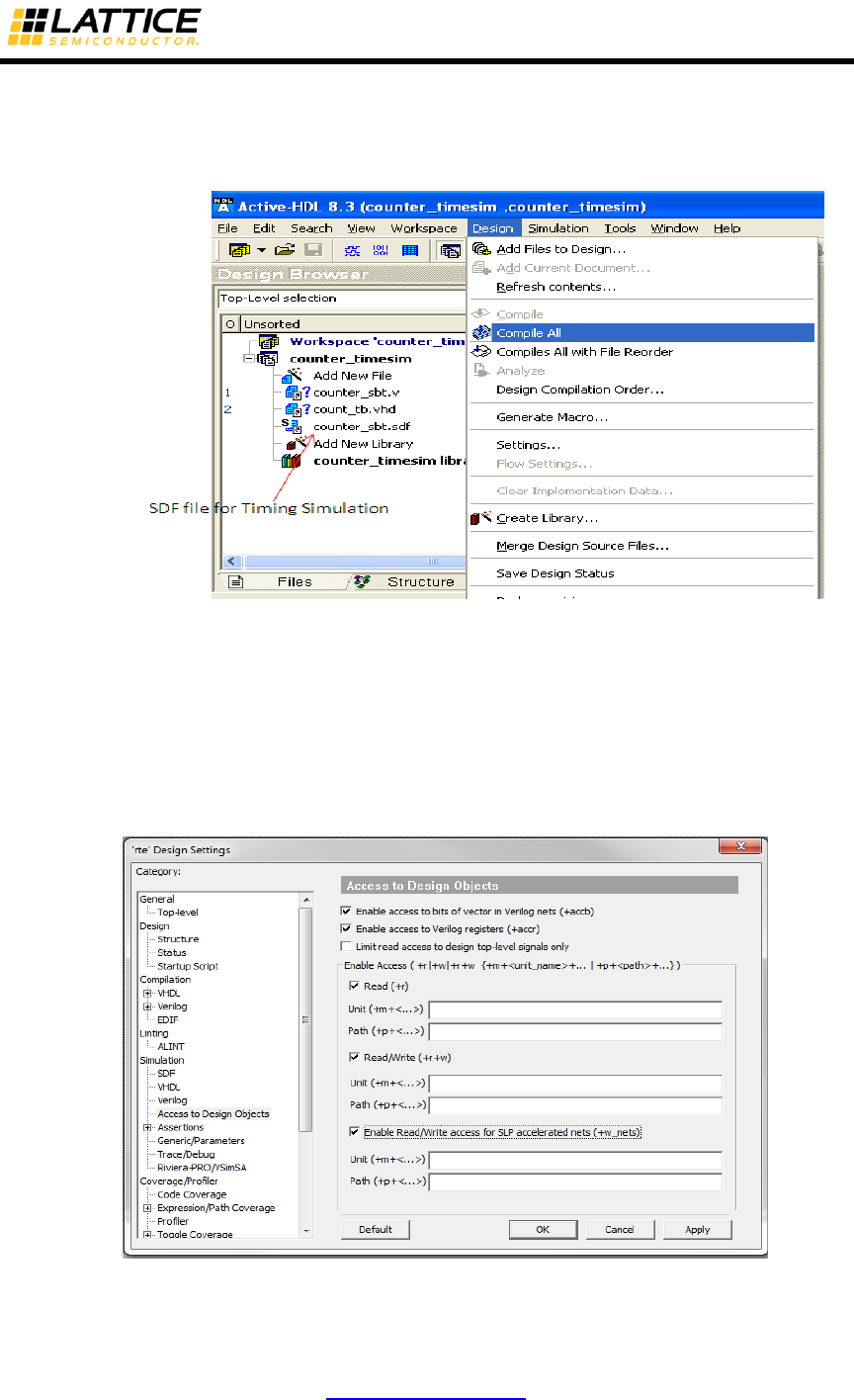Click the Compiles All with File Reorder icon
Viewport: 854px width, 1400px height.
click(x=481, y=351)
